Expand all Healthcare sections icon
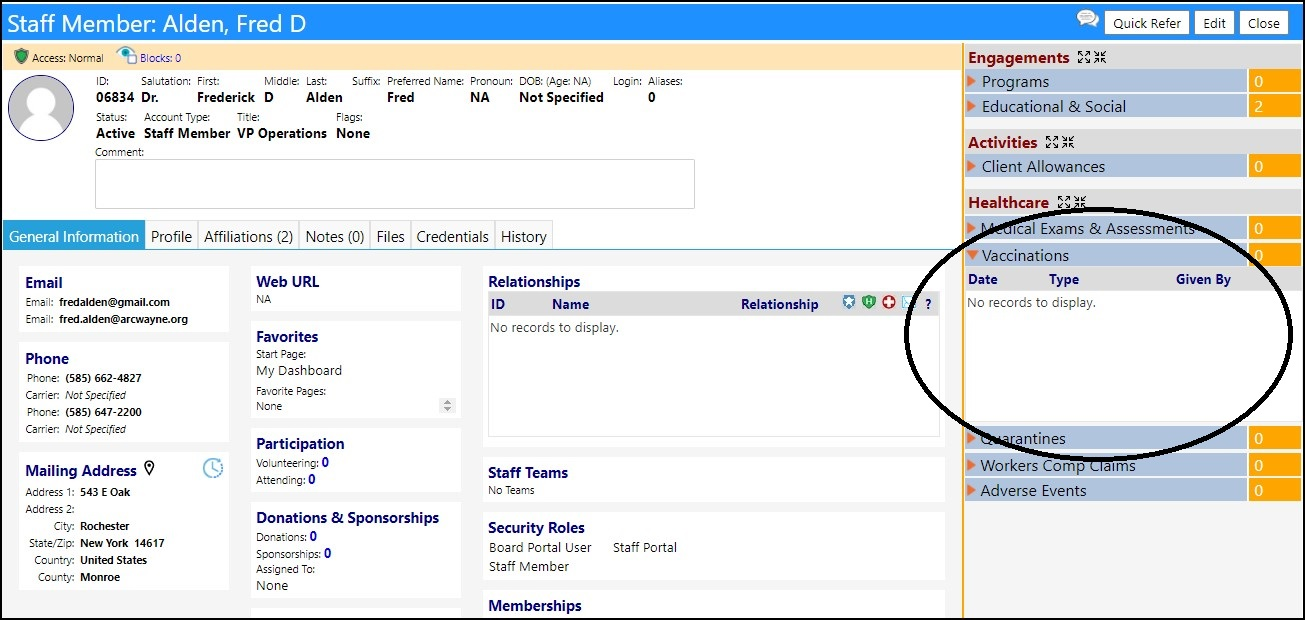 (x=1064, y=202)
